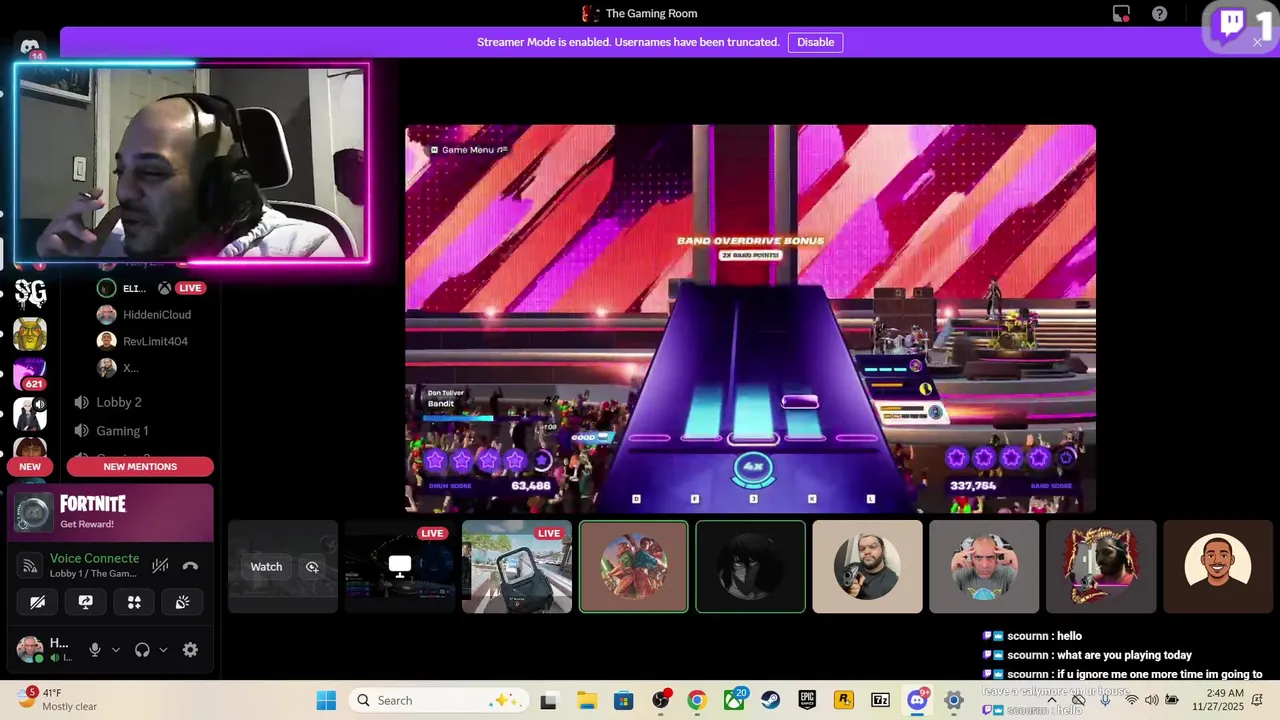The width and height of the screenshot is (1280, 720).
Task: Open Discord user settings gear
Action: [x=190, y=650]
